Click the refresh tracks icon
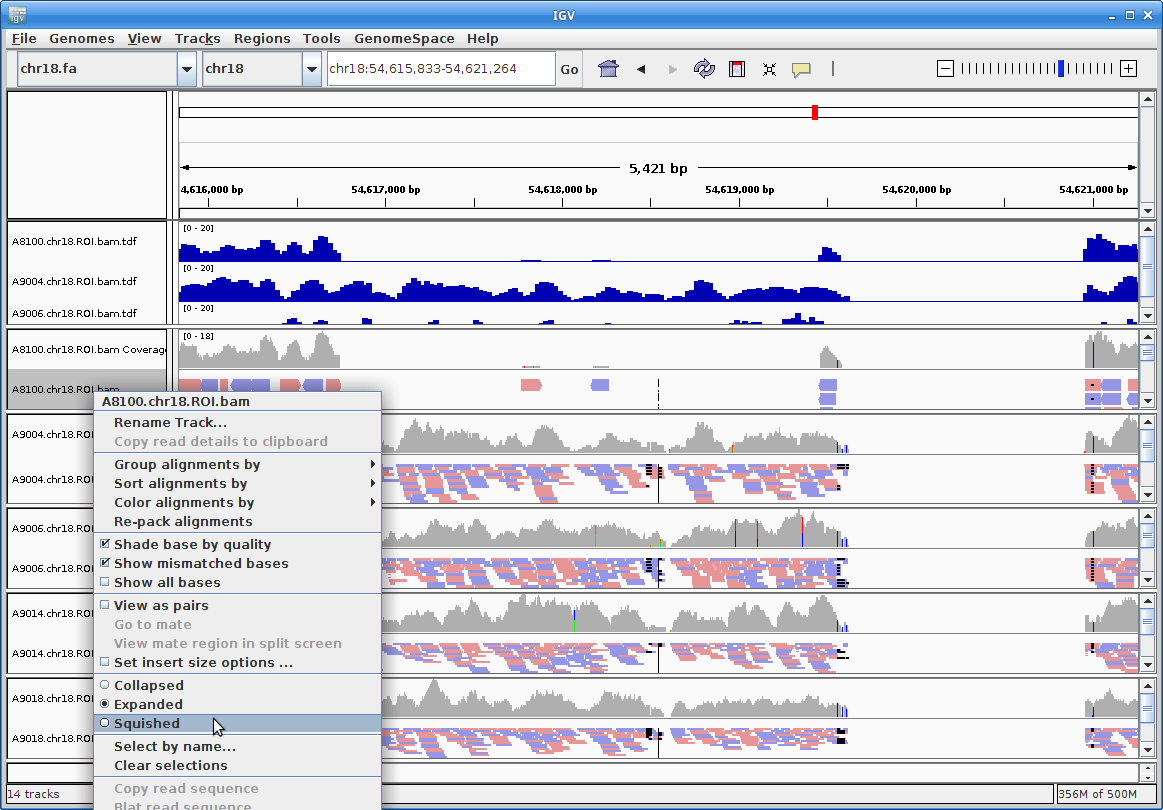1163x810 pixels. click(704, 68)
